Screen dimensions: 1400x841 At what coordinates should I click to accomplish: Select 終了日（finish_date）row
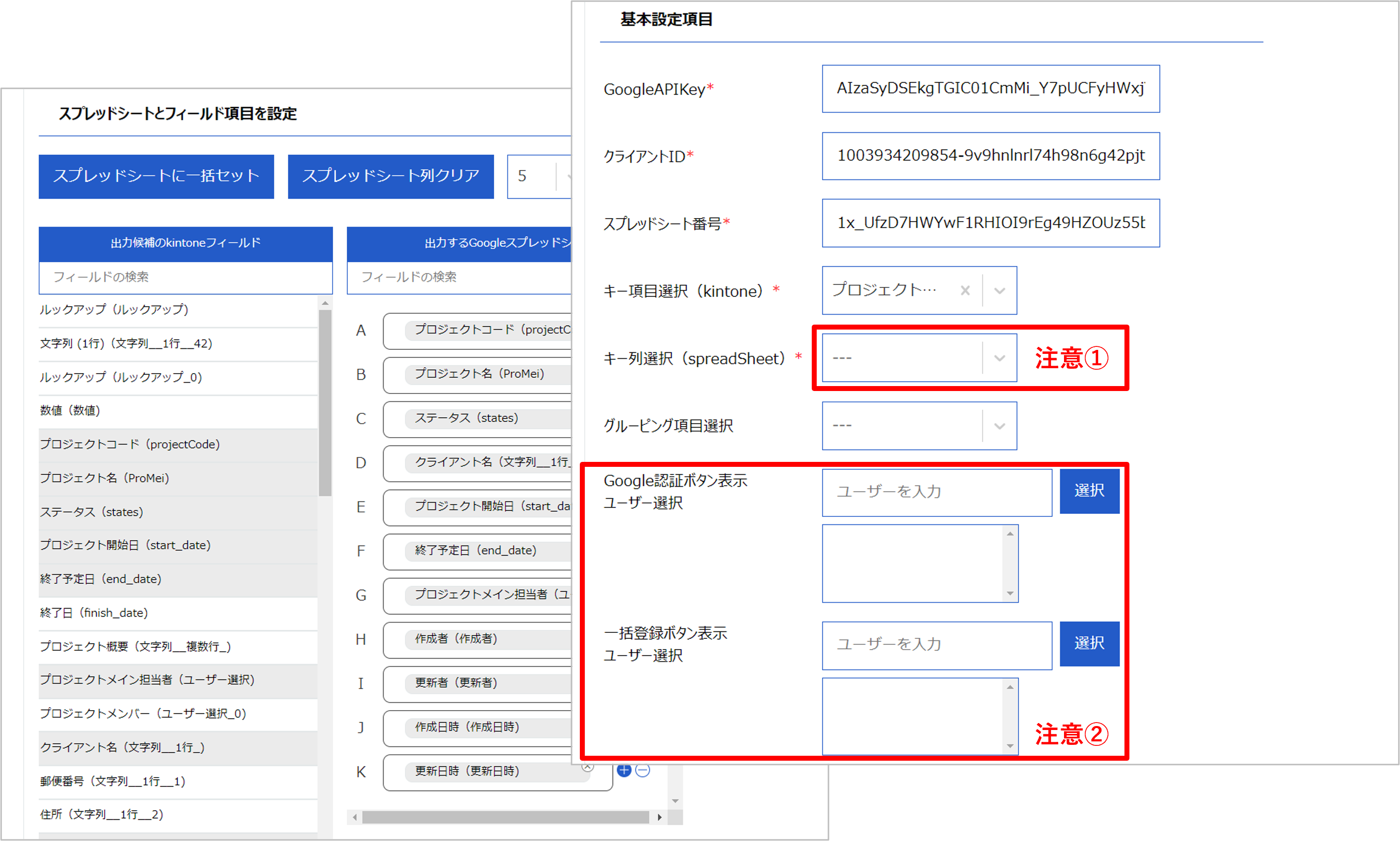tap(178, 613)
